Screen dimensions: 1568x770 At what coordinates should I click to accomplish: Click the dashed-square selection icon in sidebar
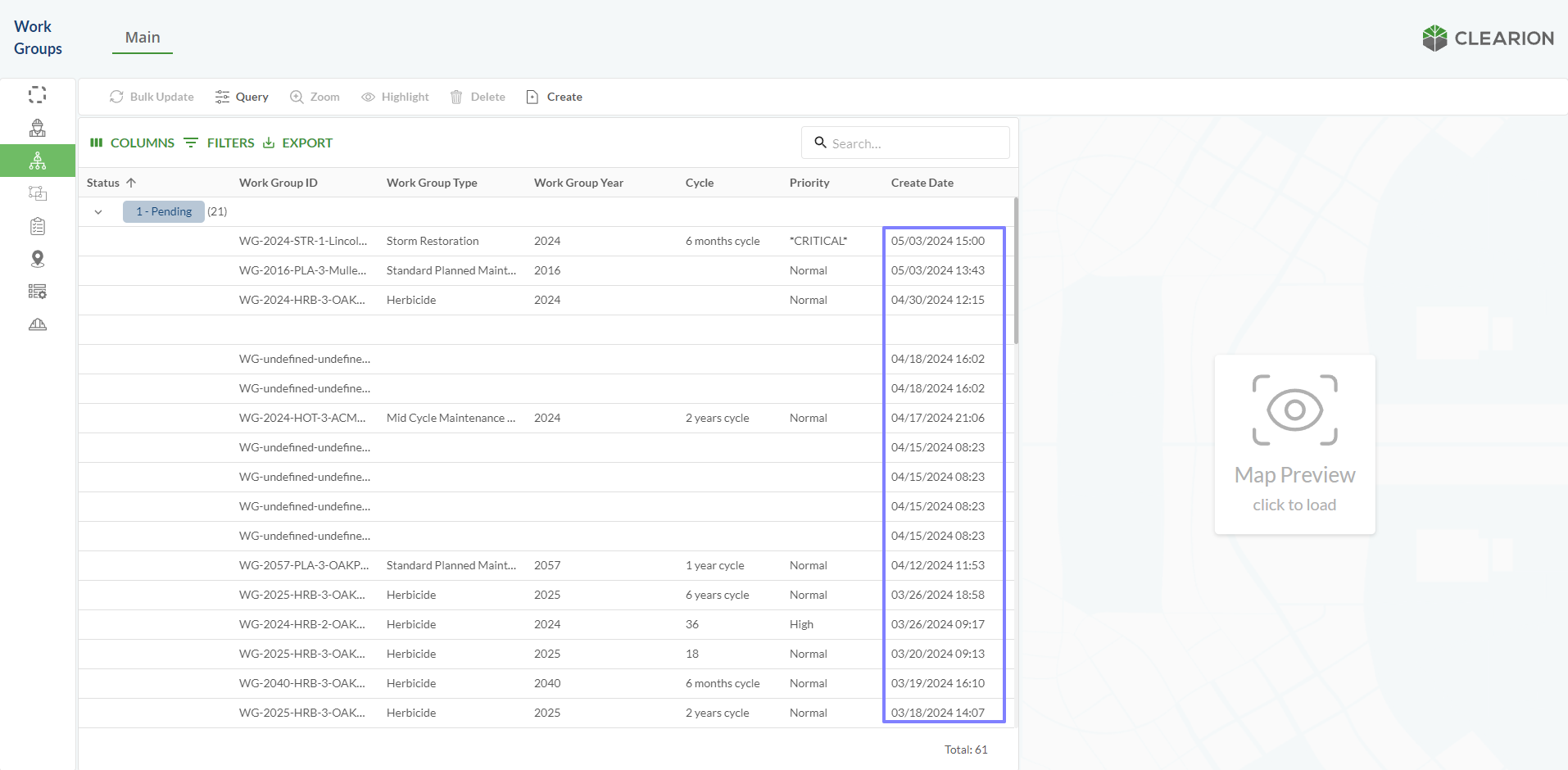click(37, 95)
